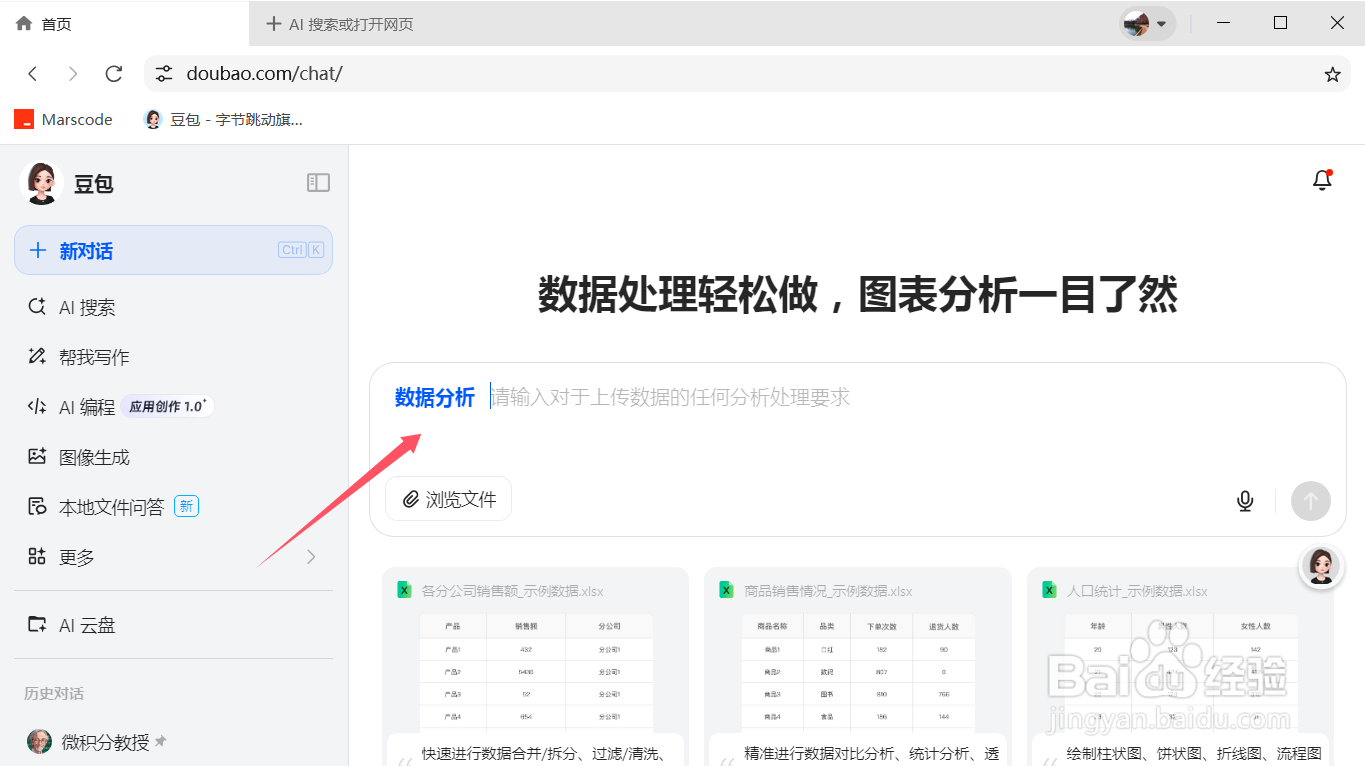Screen dimensions: 1365x766
Task: Click the paperclip icon in 浏览文件
Action: (410, 500)
